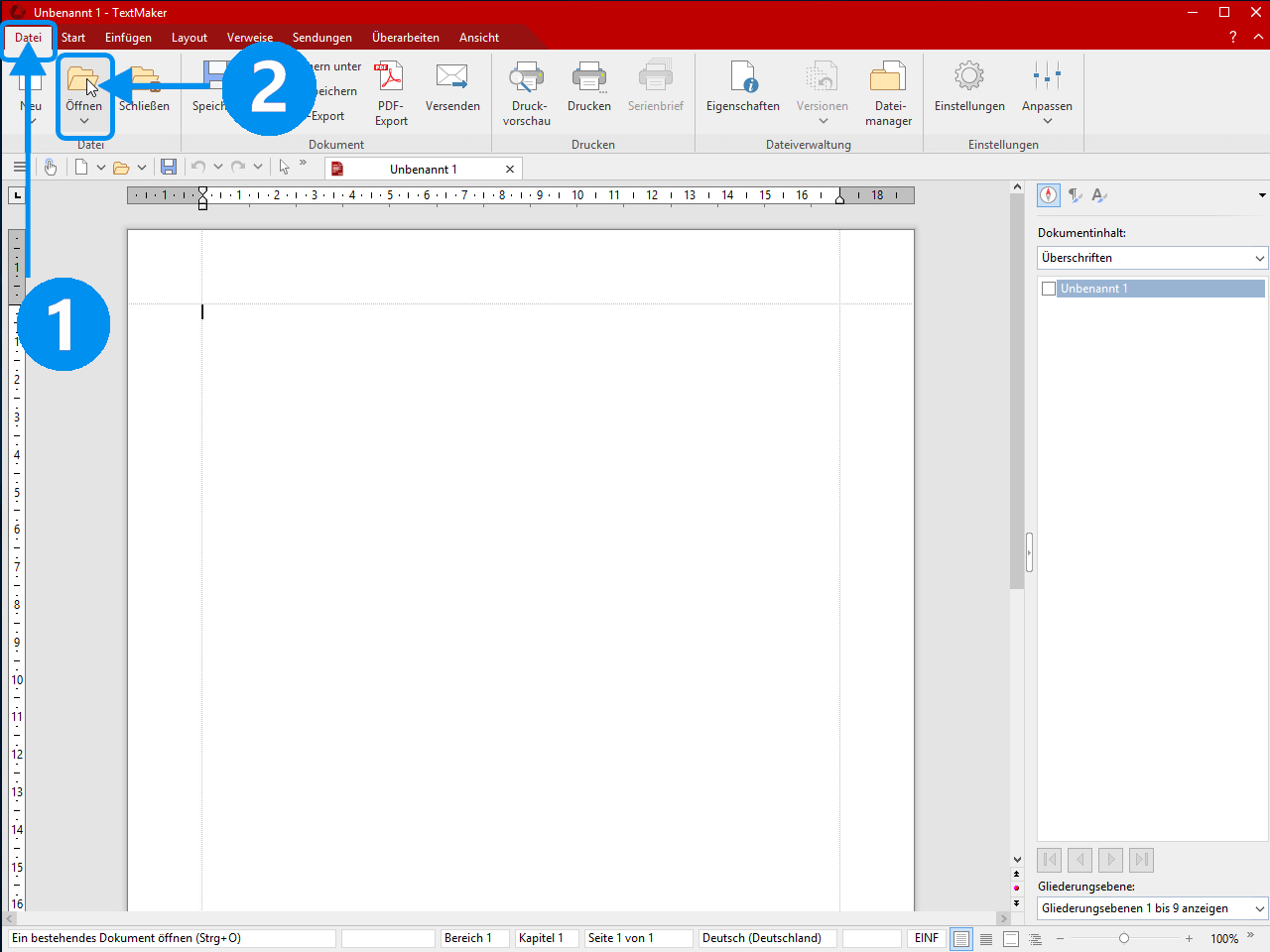
Task: Click the tab stop type L icon
Action: [x=17, y=195]
